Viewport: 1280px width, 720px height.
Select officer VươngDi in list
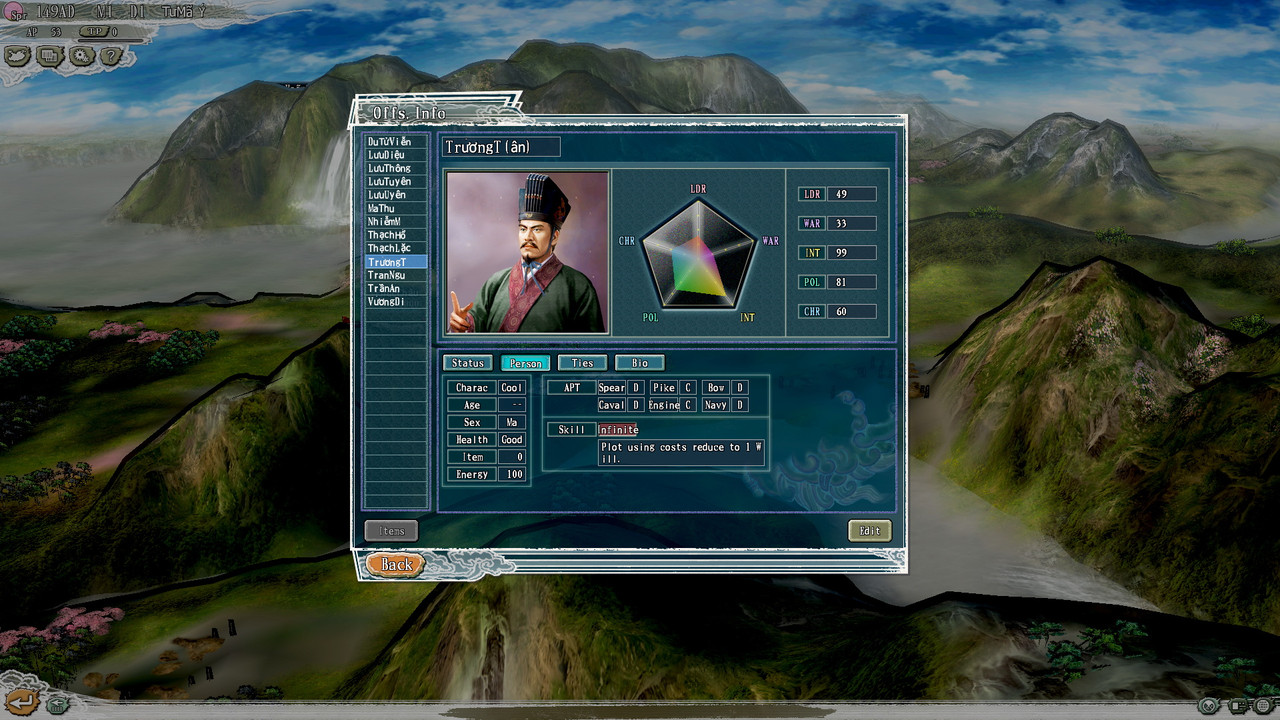396,302
